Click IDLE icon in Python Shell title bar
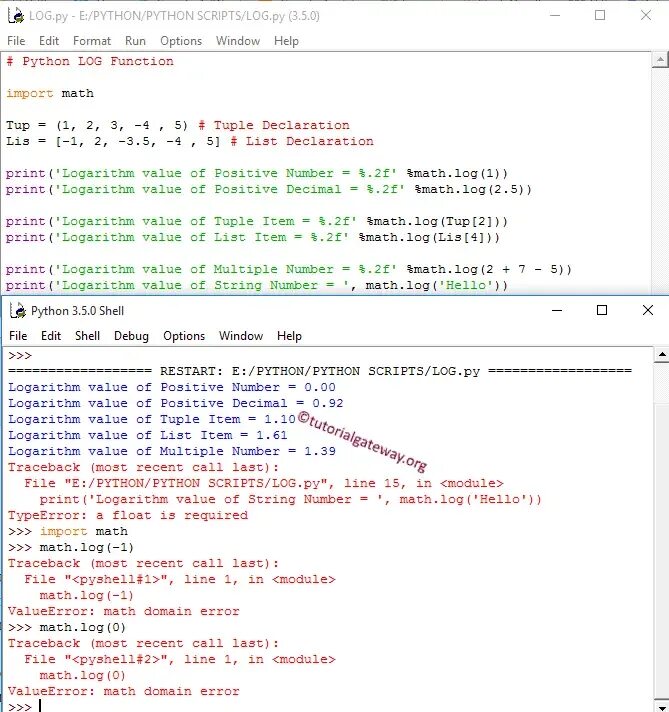The height and width of the screenshot is (712, 669). point(18,311)
